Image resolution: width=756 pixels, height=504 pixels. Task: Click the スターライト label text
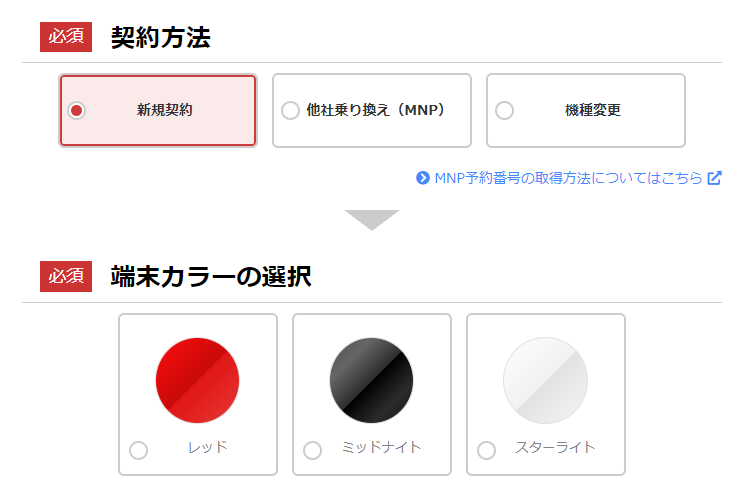(x=555, y=447)
